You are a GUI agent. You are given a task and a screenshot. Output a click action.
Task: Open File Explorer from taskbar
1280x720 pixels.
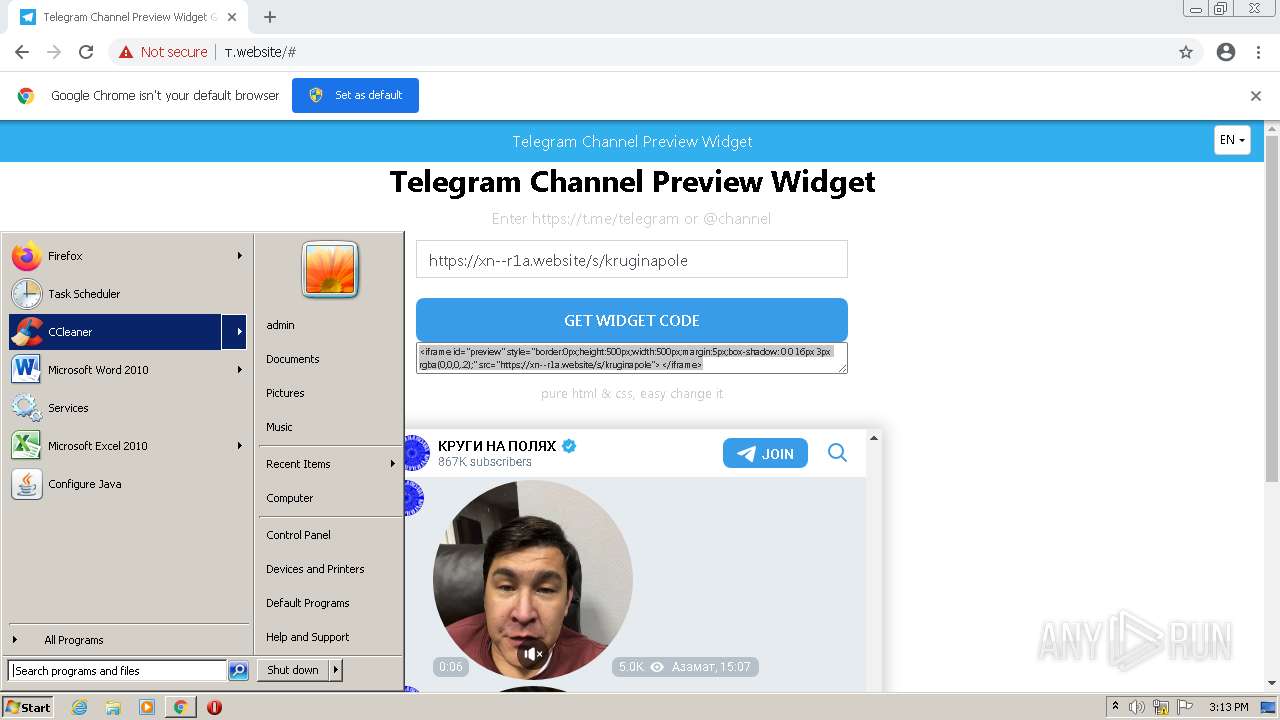point(113,707)
